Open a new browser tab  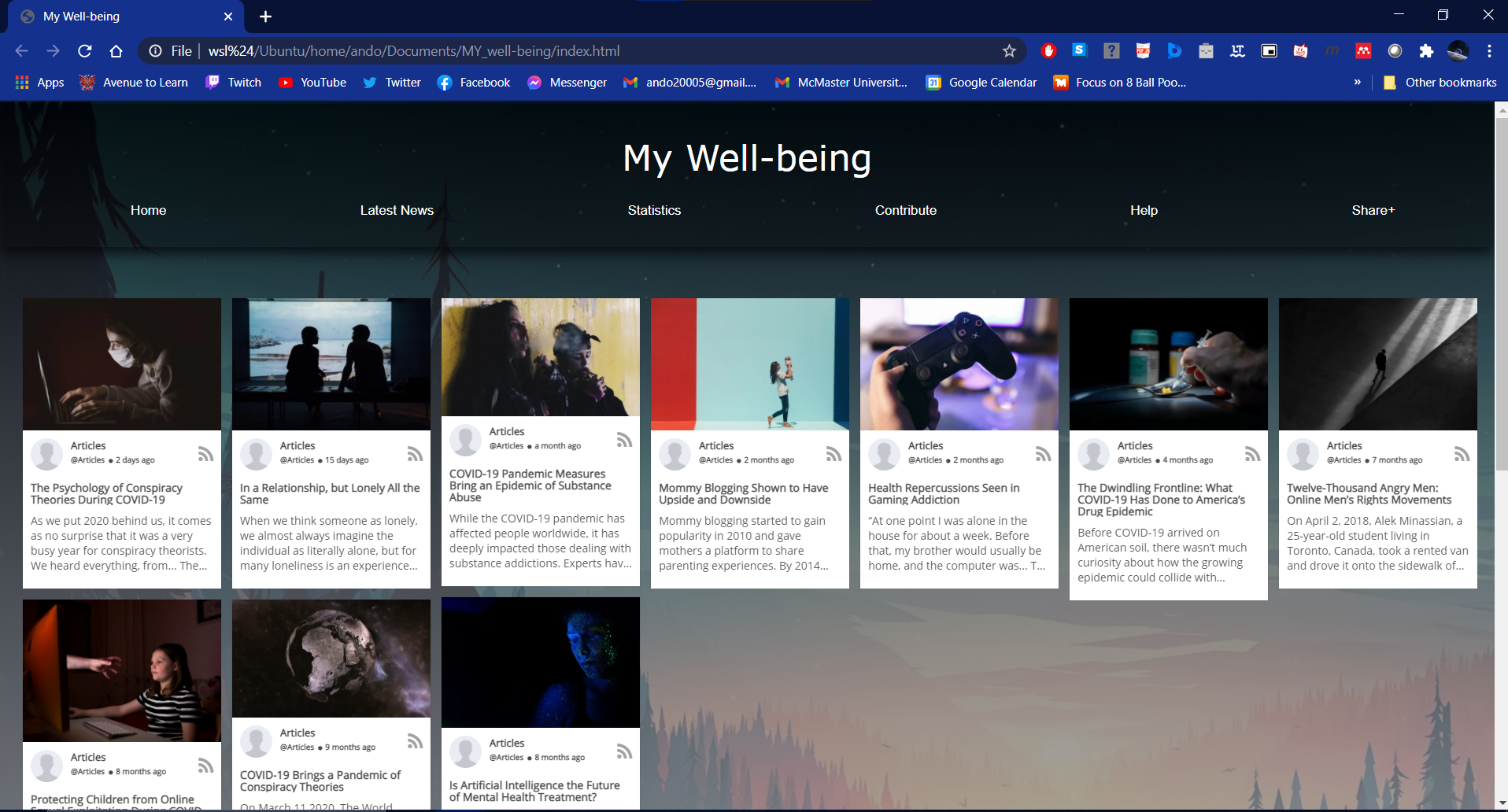click(x=265, y=17)
